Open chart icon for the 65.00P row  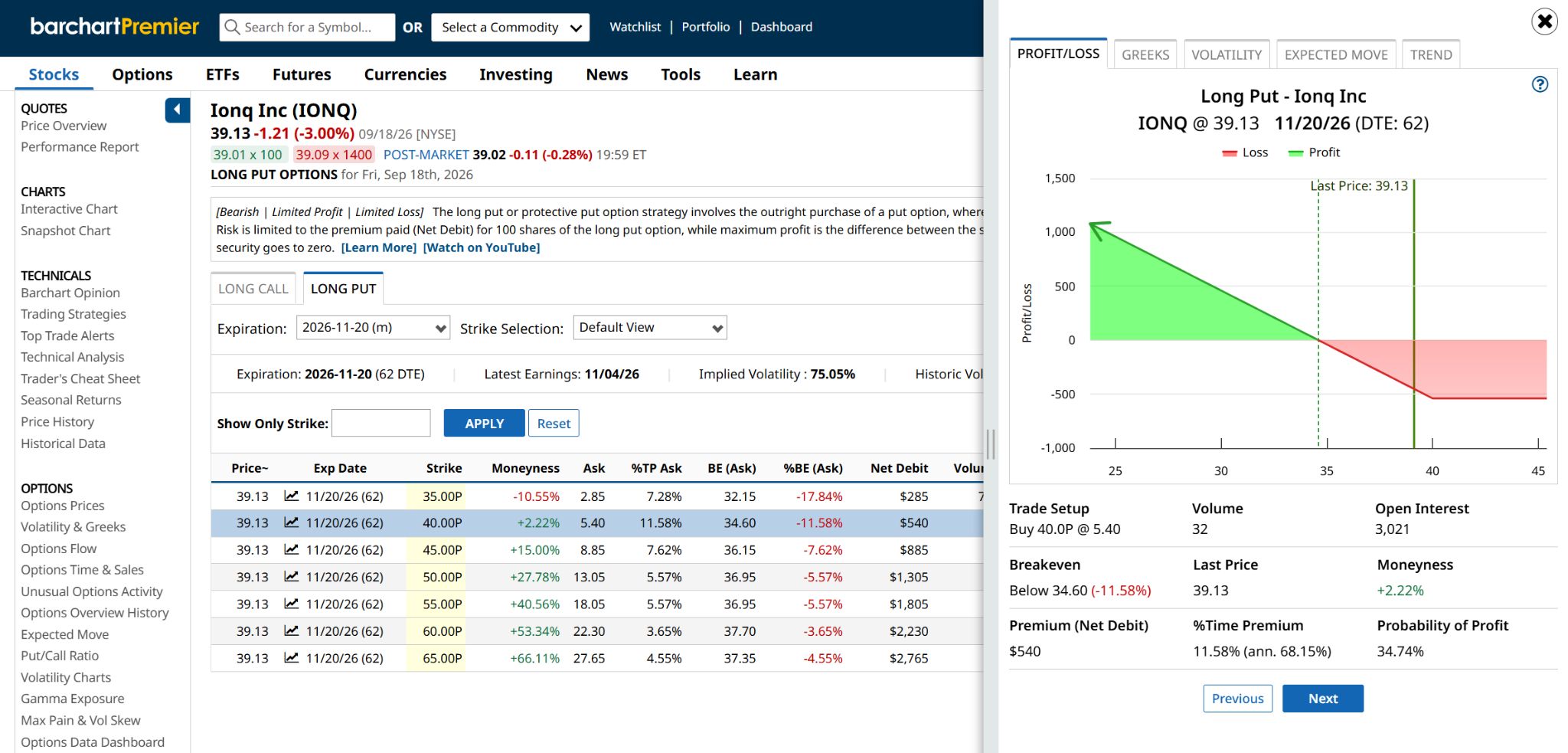291,657
